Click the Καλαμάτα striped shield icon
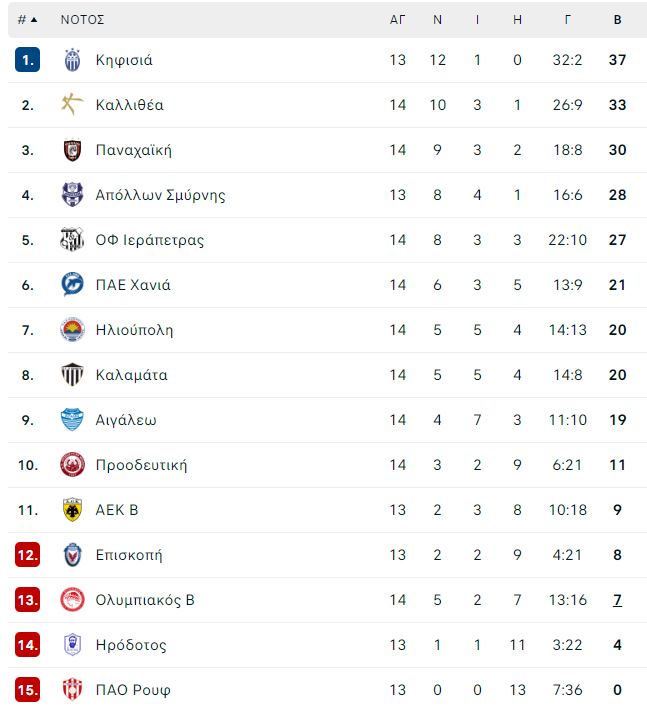Image resolution: width=647 pixels, height=710 pixels. 72,374
